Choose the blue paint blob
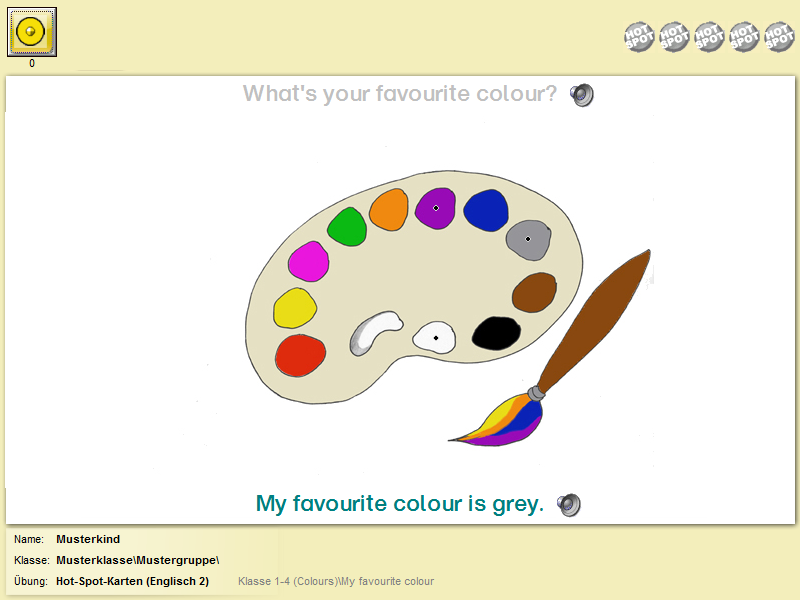Screen dimensions: 800x600 (485, 209)
